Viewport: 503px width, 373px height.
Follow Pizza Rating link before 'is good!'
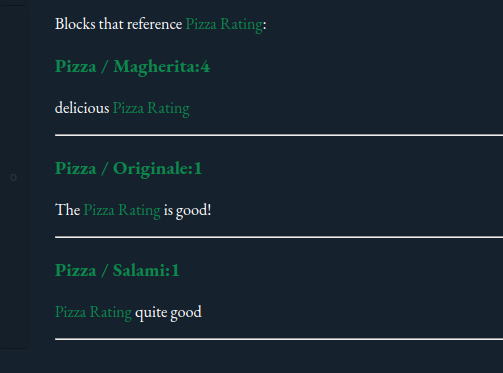122,210
